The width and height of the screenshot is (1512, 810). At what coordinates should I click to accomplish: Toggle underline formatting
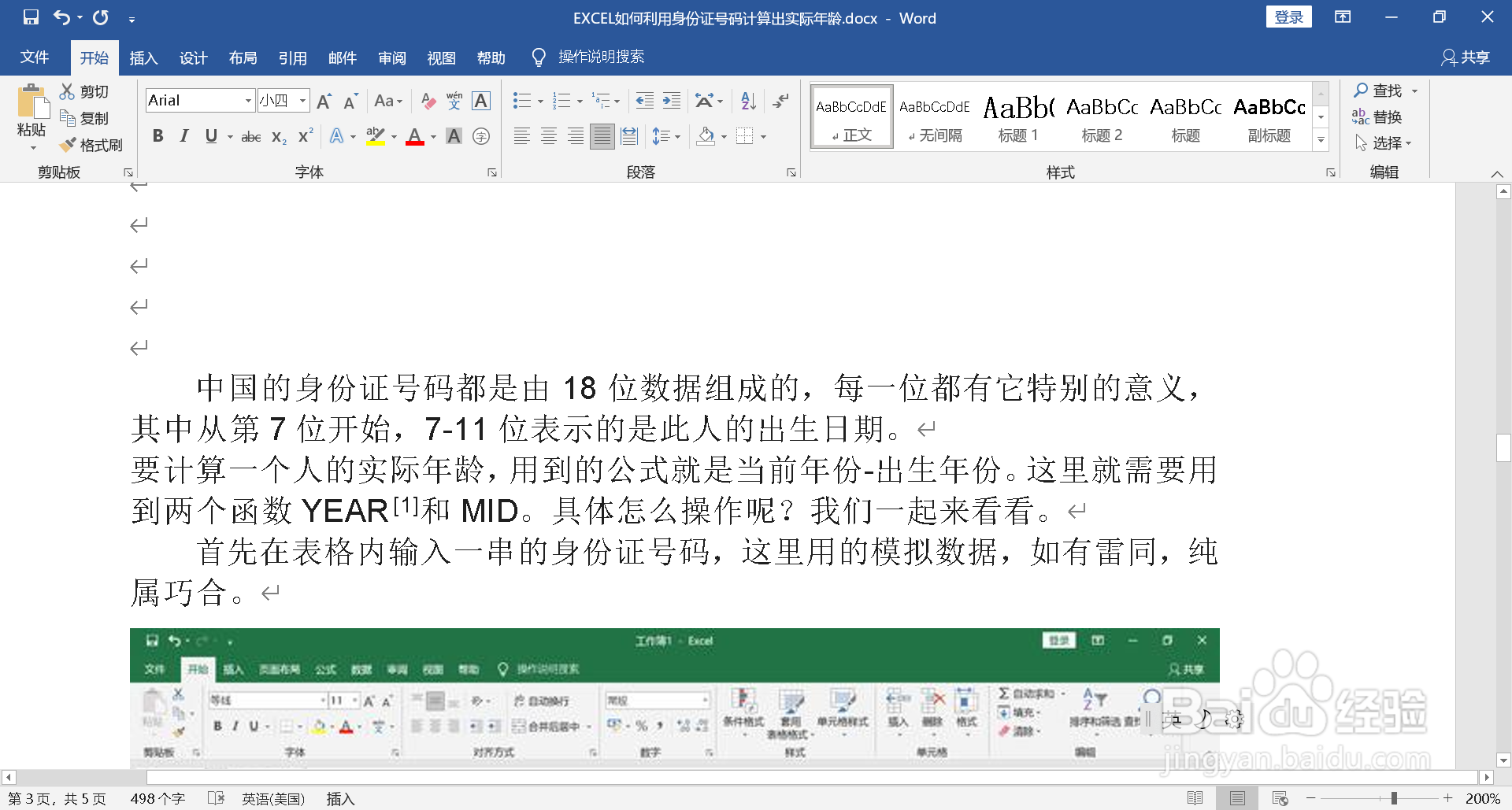pyautogui.click(x=209, y=135)
